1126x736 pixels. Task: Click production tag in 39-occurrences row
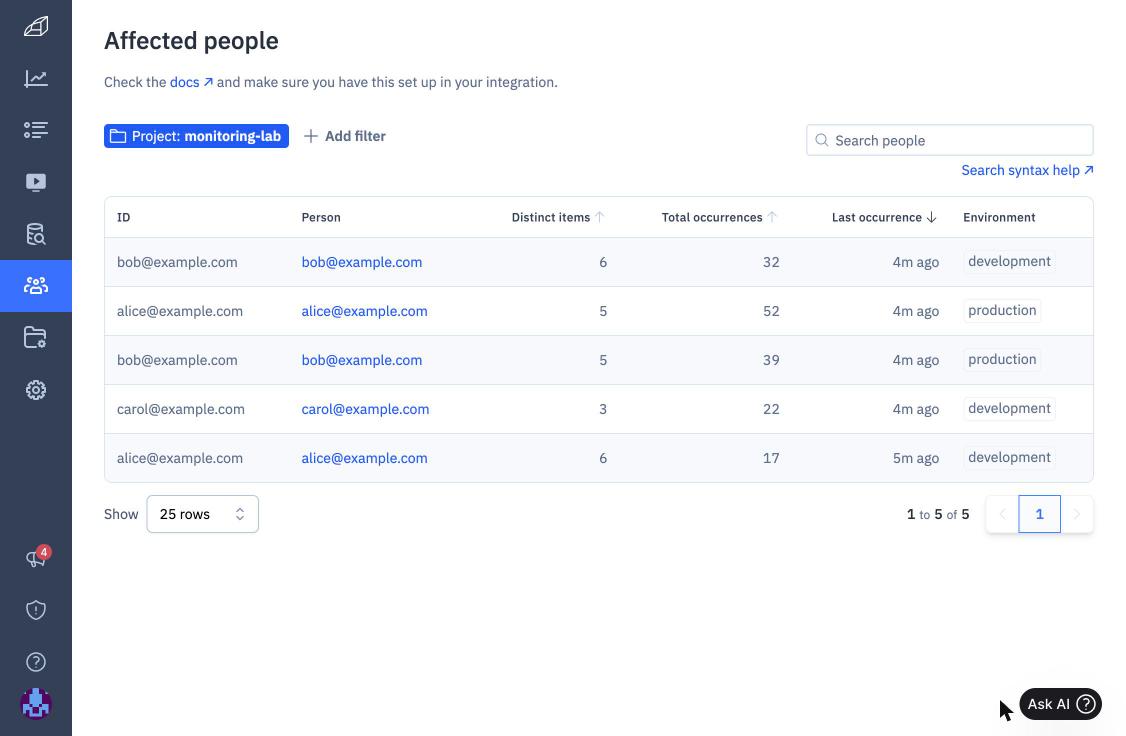click(x=1002, y=359)
